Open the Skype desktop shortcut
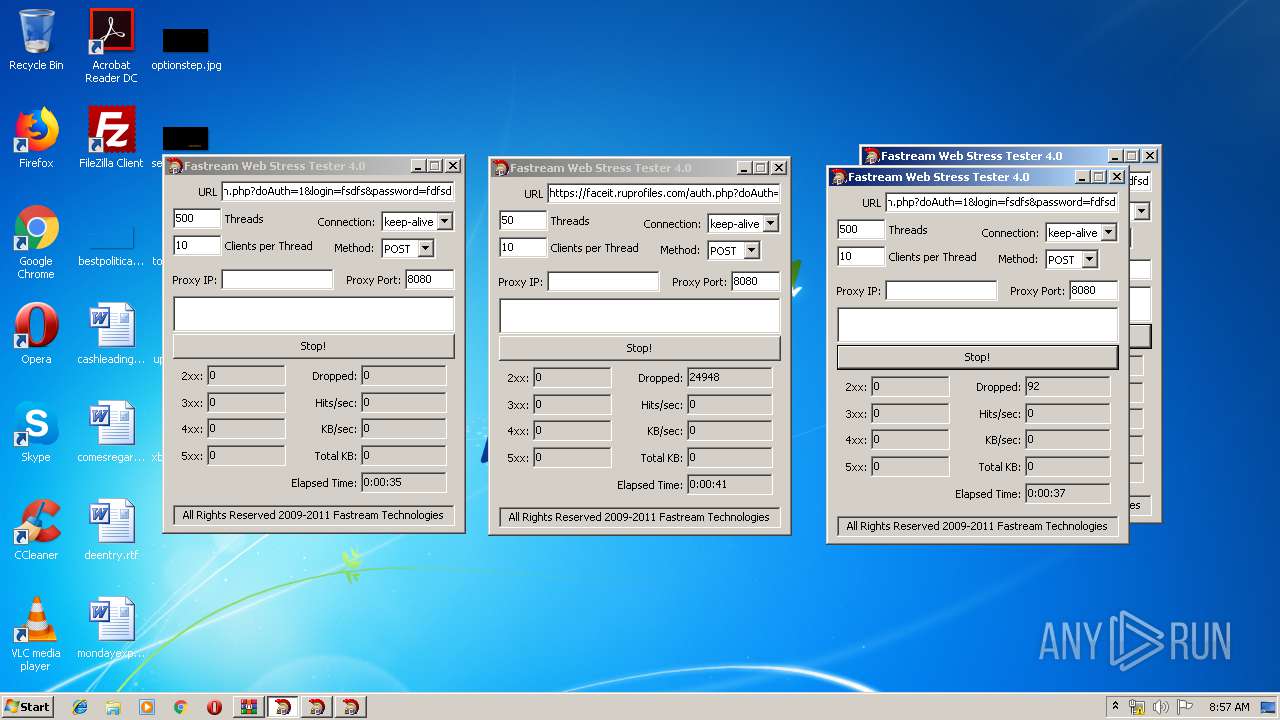This screenshot has height=720, width=1280. click(36, 432)
